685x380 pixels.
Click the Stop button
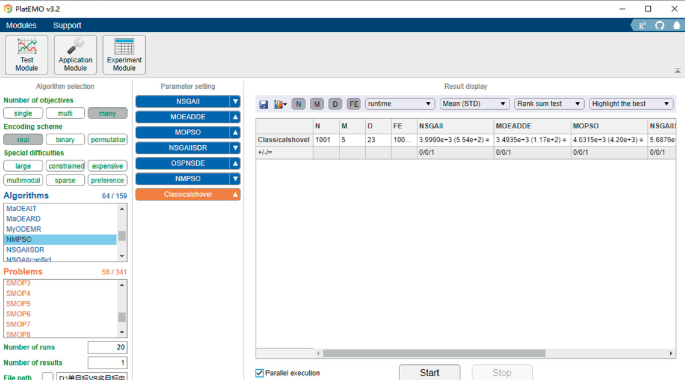tap(502, 373)
